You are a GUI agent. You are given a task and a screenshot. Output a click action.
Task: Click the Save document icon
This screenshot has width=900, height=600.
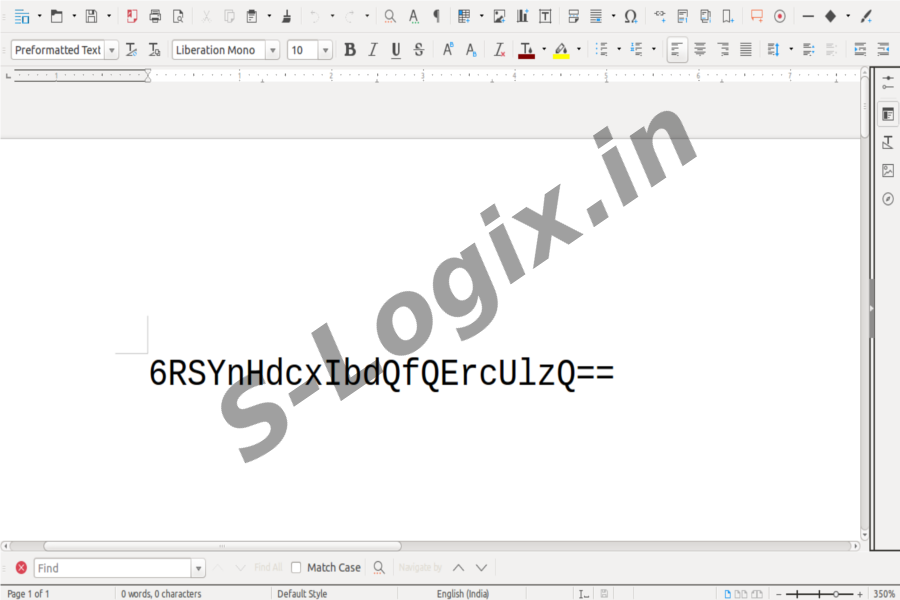coord(91,16)
